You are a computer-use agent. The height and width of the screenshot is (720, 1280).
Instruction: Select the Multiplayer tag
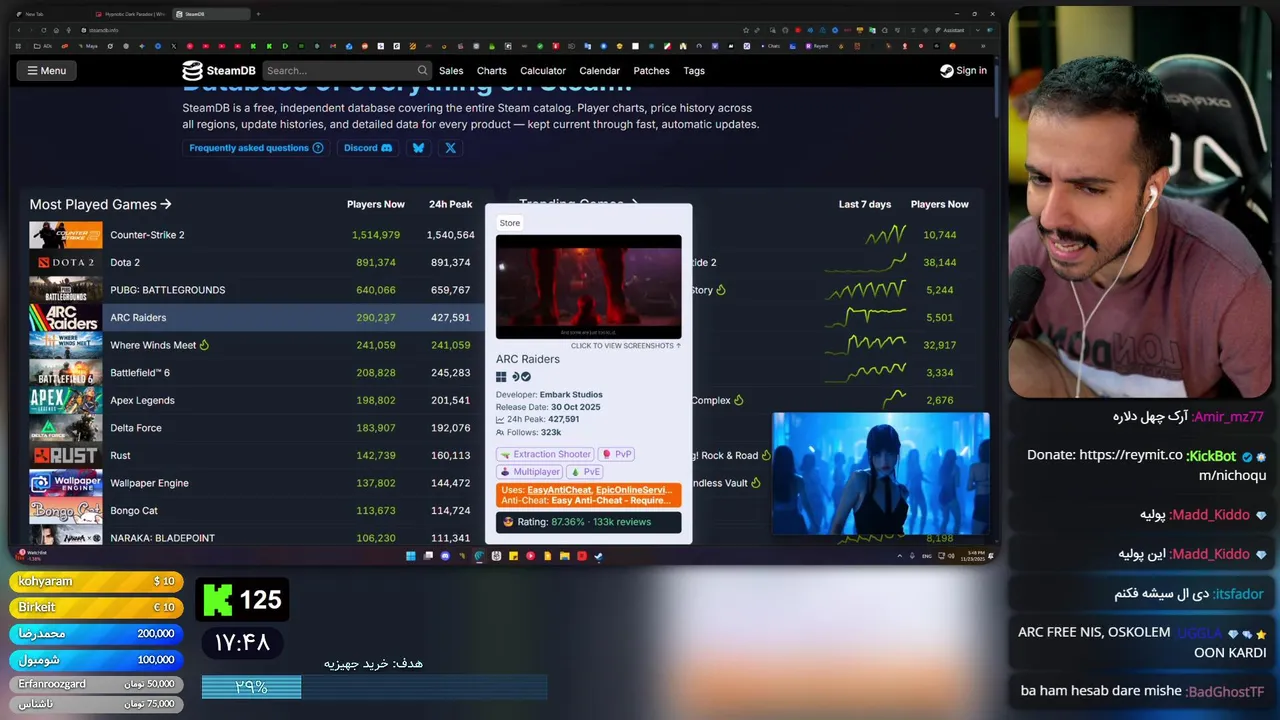(x=530, y=472)
